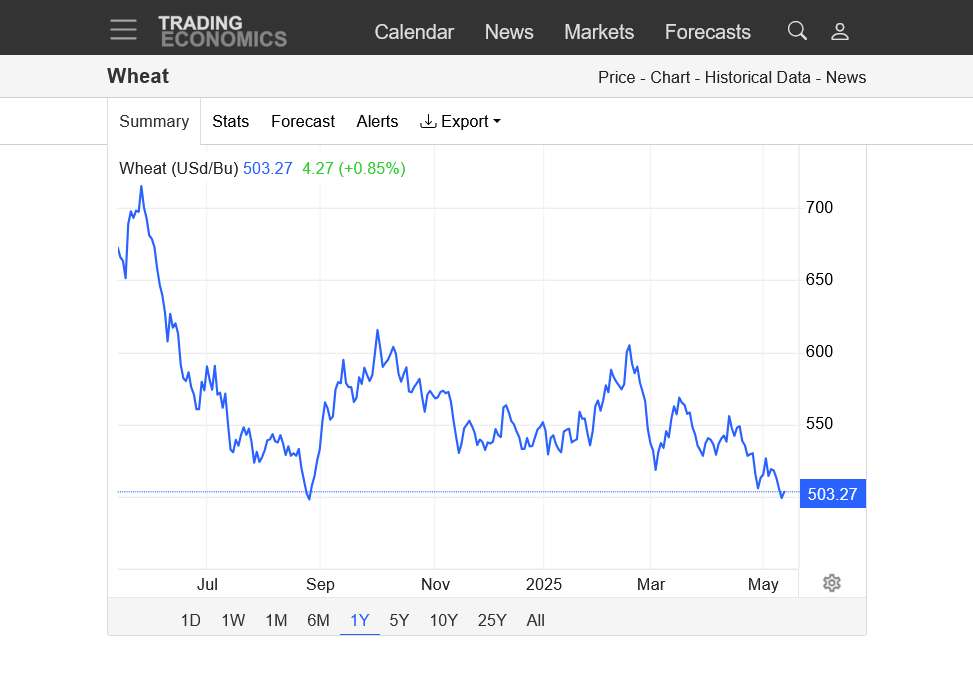
Task: Select the 5Y chart range
Action: point(399,620)
